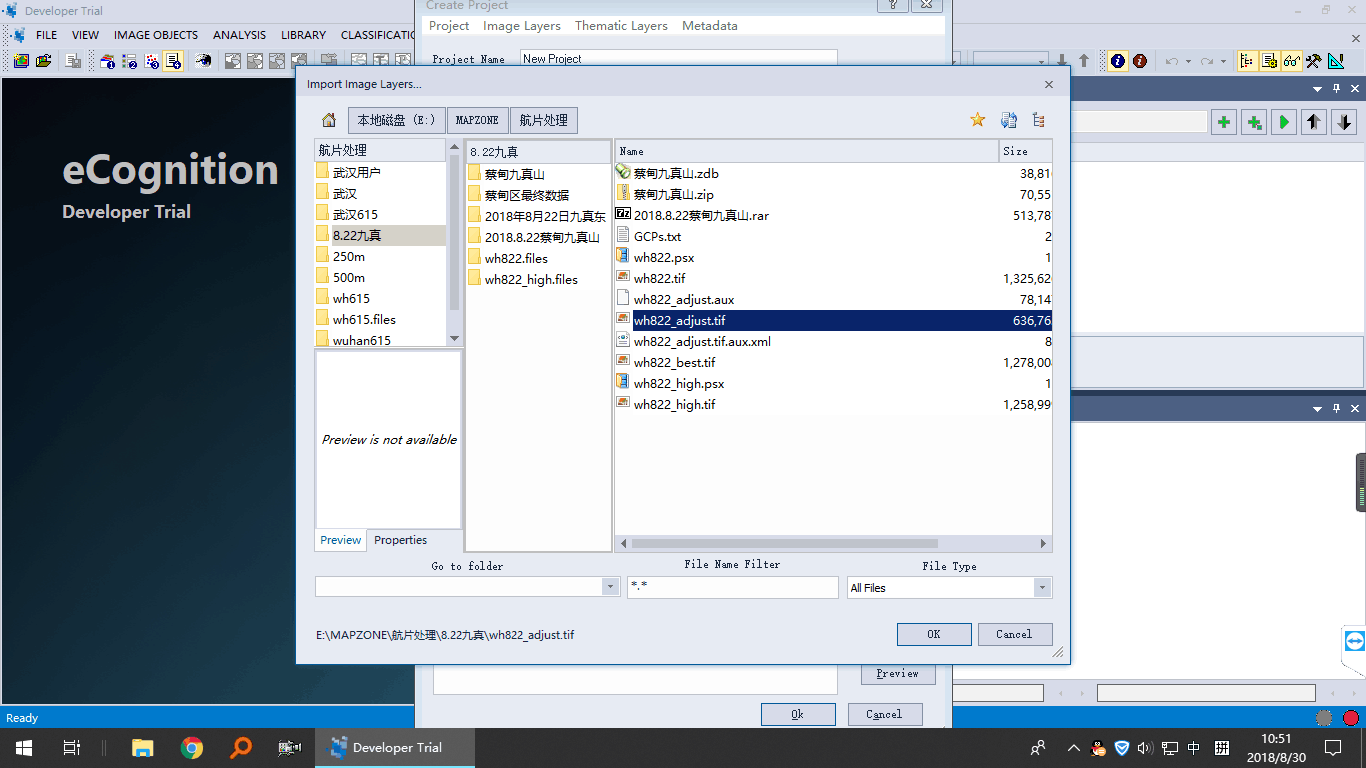1366x768 pixels.
Task: Select the view settings mode 3 icon
Action: [x=151, y=61]
